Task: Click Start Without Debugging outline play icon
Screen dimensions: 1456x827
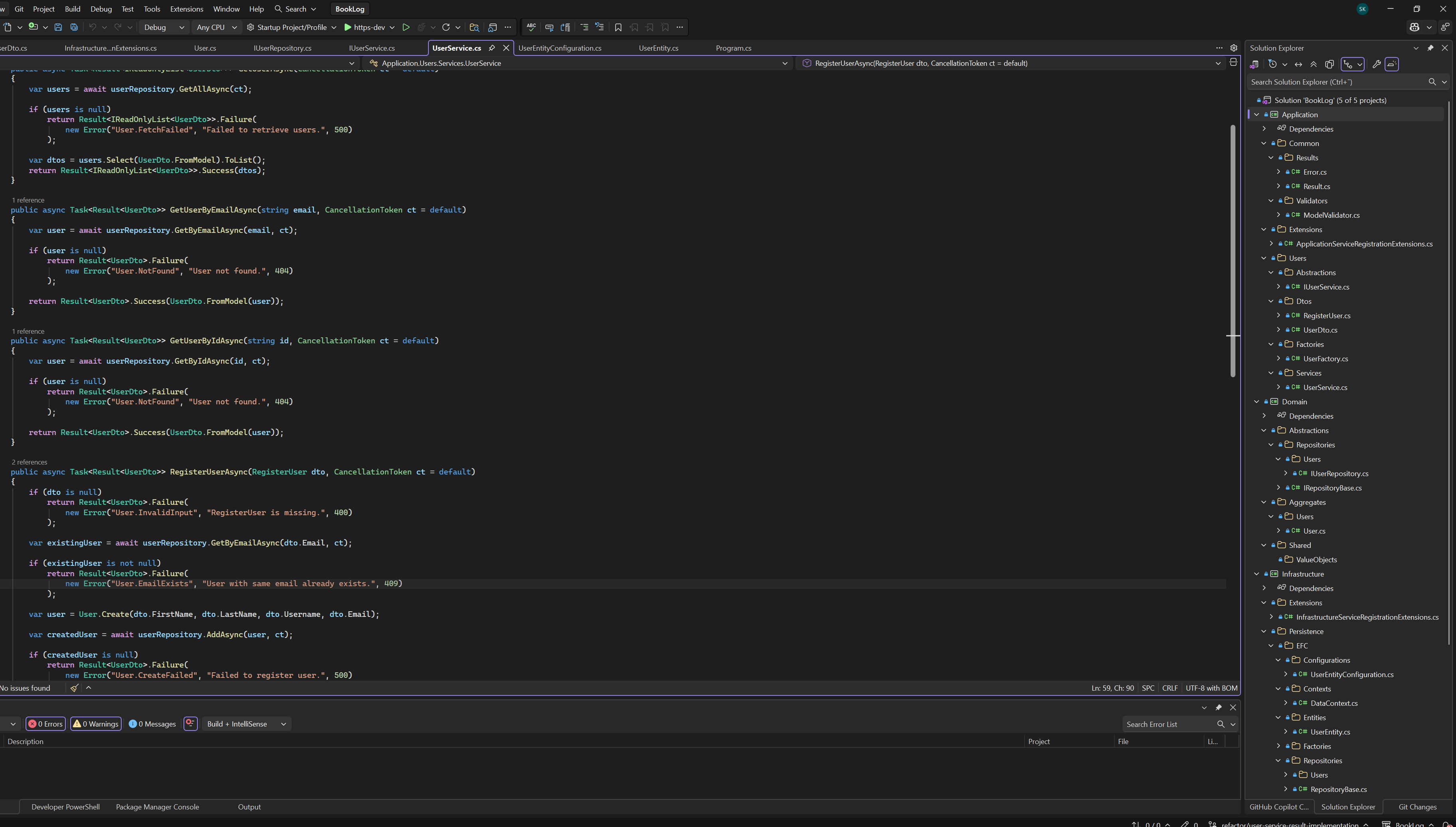Action: [406, 27]
